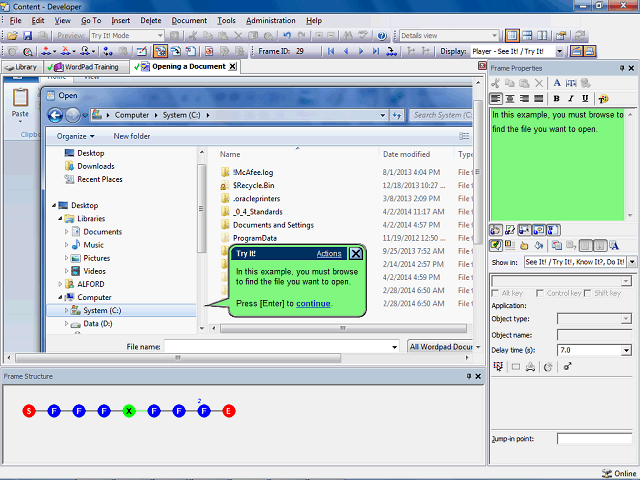Click the Underline icon in Frame Properties
The width and height of the screenshot is (640, 480).
(x=585, y=99)
